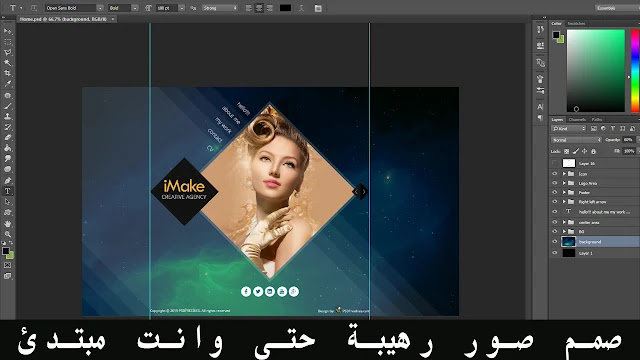
Task: Hide the background layer
Action: pos(555,242)
